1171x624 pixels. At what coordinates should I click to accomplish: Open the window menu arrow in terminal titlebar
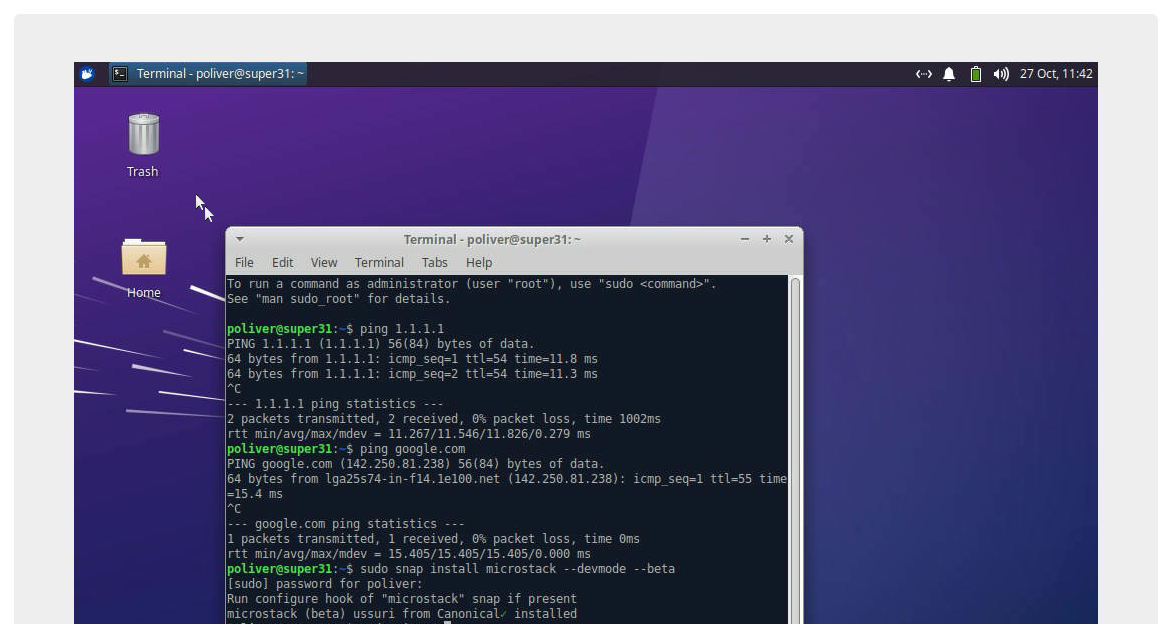(240, 239)
